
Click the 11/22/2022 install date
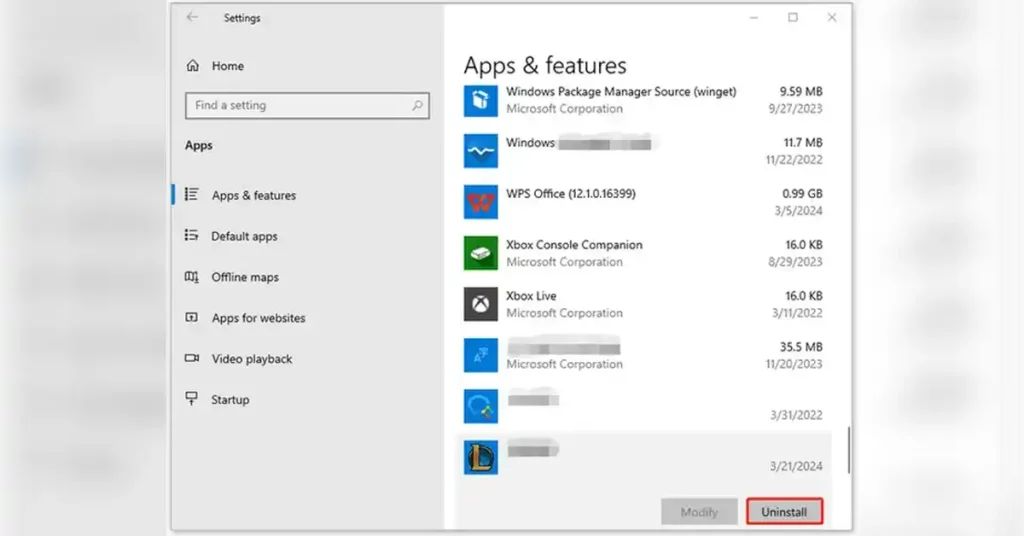(794, 159)
